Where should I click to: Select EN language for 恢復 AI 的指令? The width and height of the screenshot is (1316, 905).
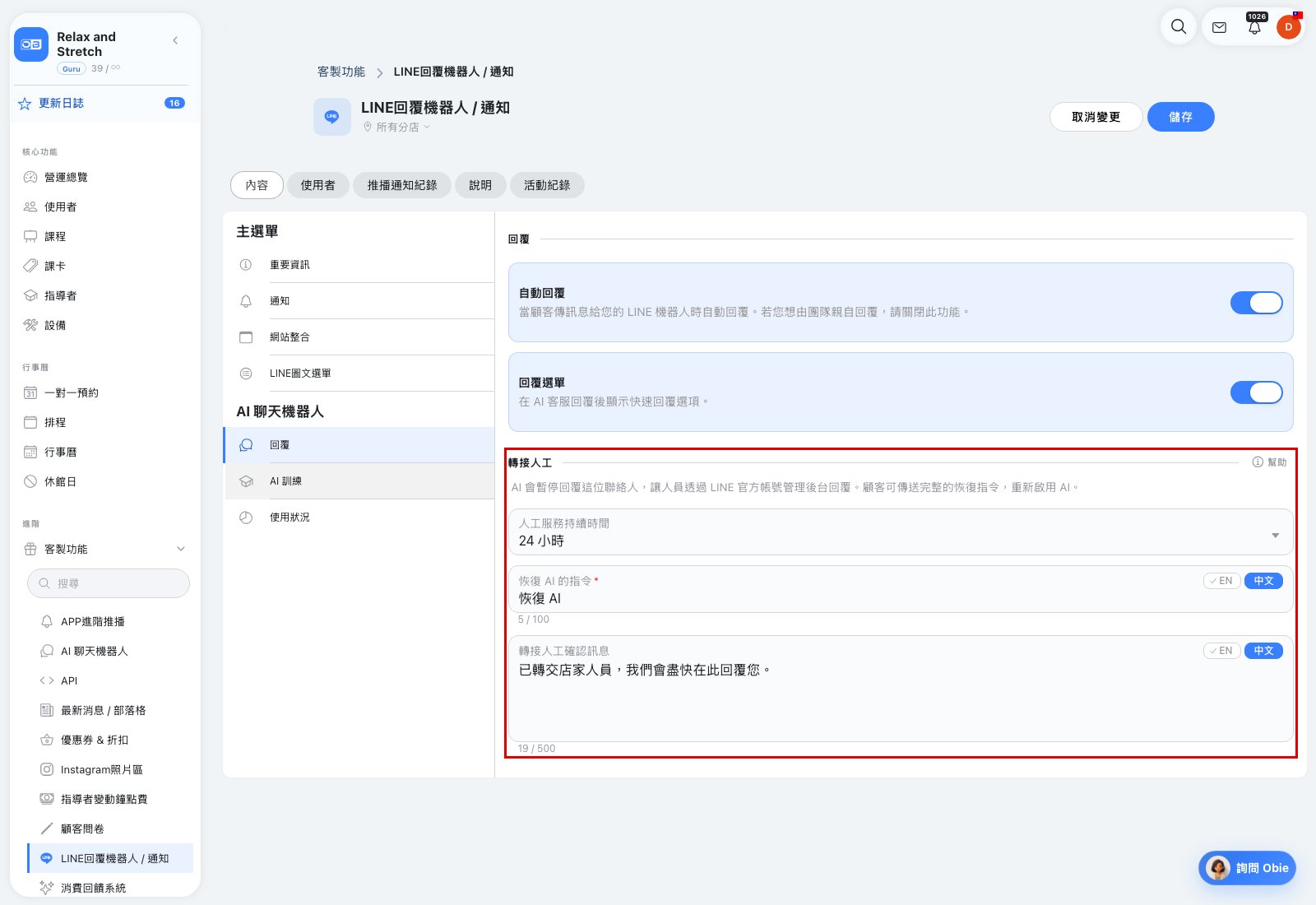tap(1221, 581)
